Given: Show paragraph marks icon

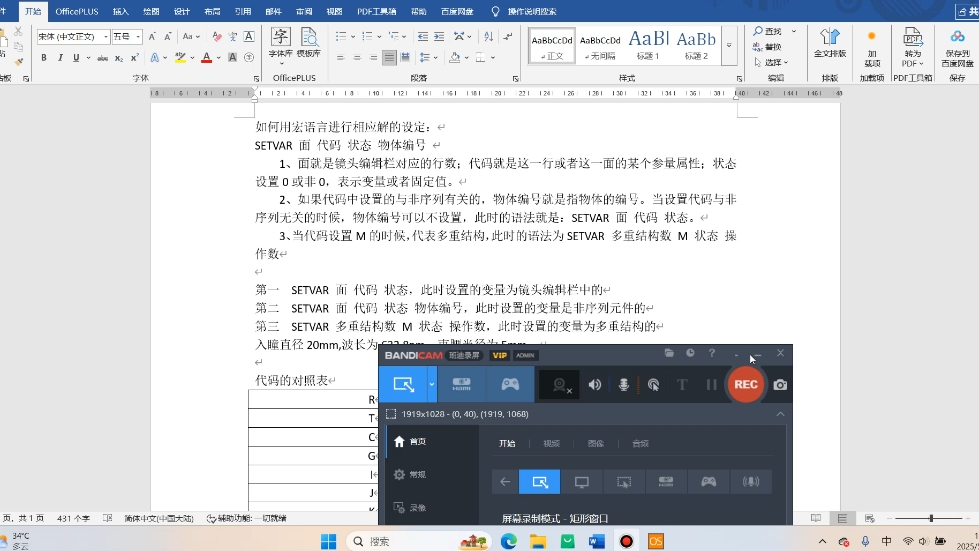Looking at the screenshot, I should 508,37.
